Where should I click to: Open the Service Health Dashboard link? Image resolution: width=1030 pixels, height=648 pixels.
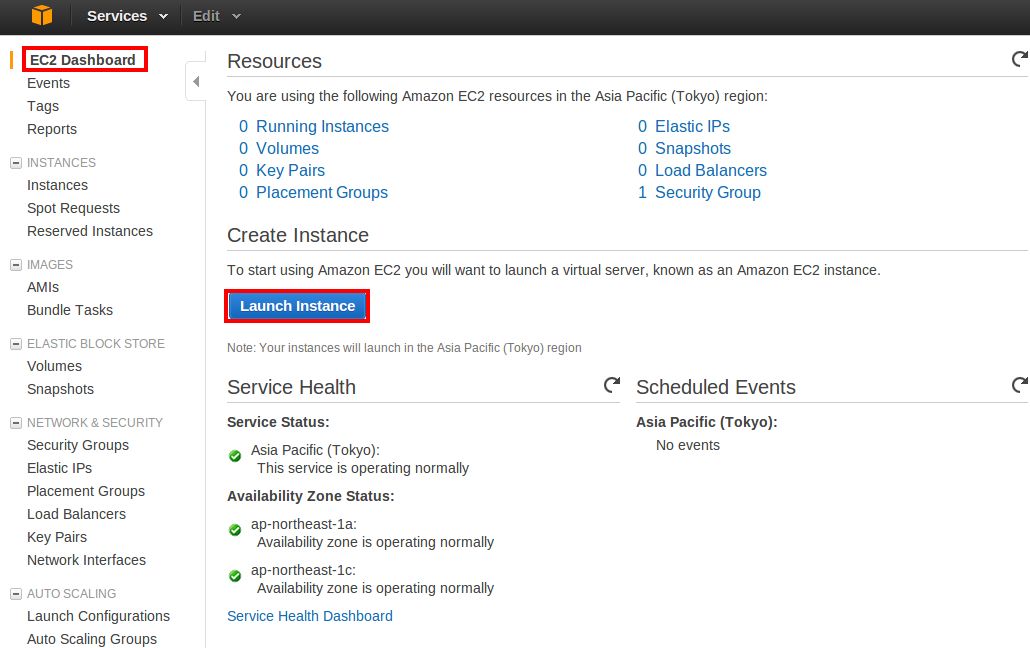[x=310, y=616]
